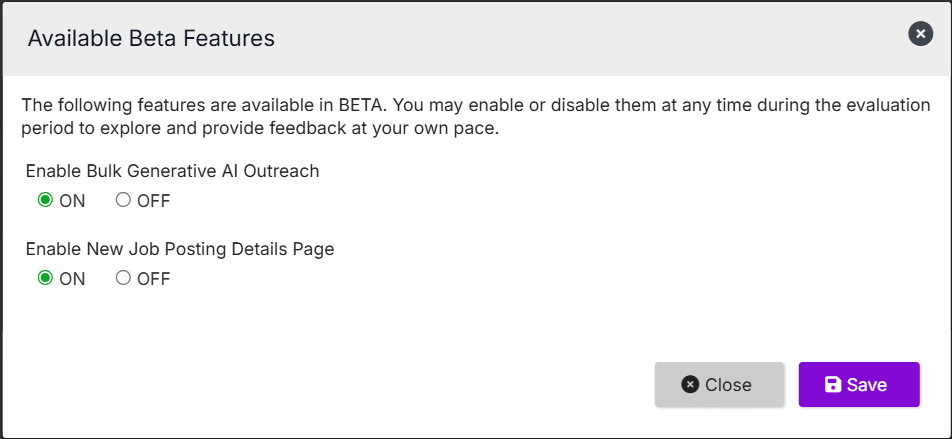Turn OFF Bulk Generative AI Outreach radio
The width and height of the screenshot is (952, 439).
[123, 200]
